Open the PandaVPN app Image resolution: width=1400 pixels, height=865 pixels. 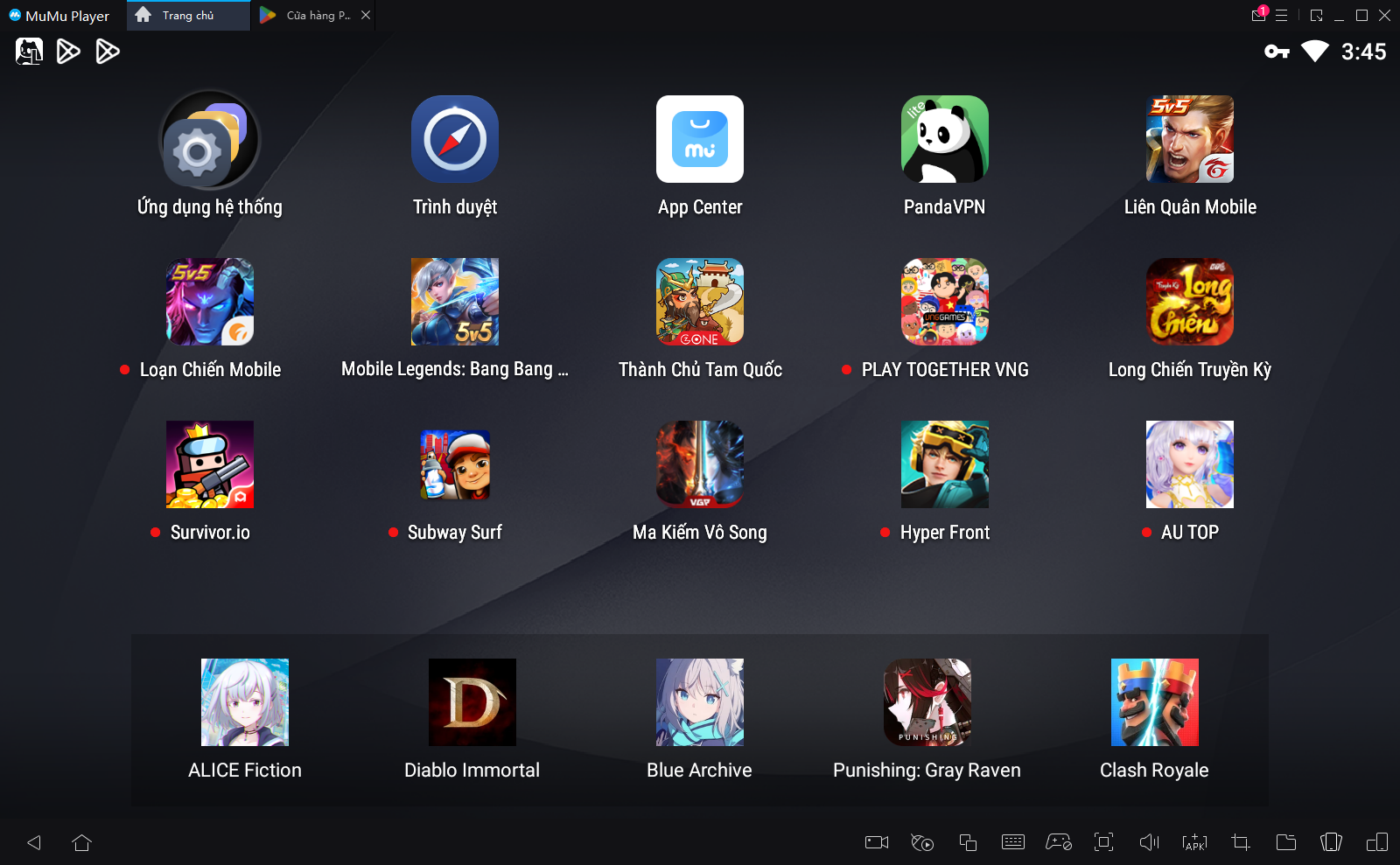point(944,140)
